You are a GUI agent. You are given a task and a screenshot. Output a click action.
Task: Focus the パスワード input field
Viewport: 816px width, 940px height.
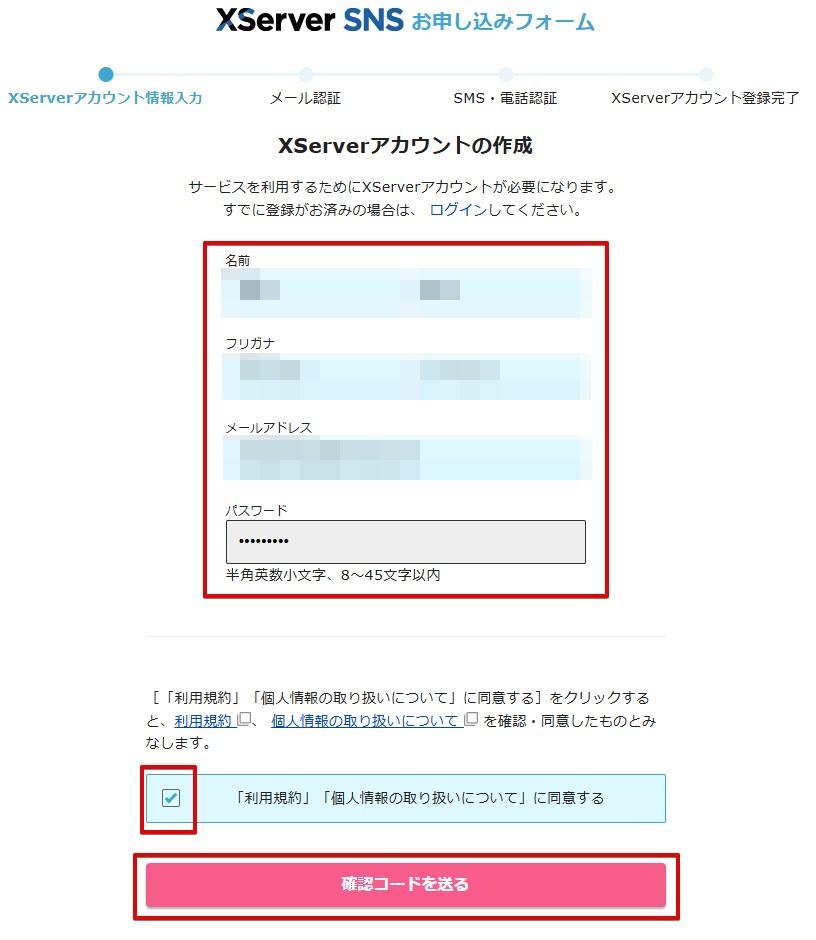(x=406, y=542)
